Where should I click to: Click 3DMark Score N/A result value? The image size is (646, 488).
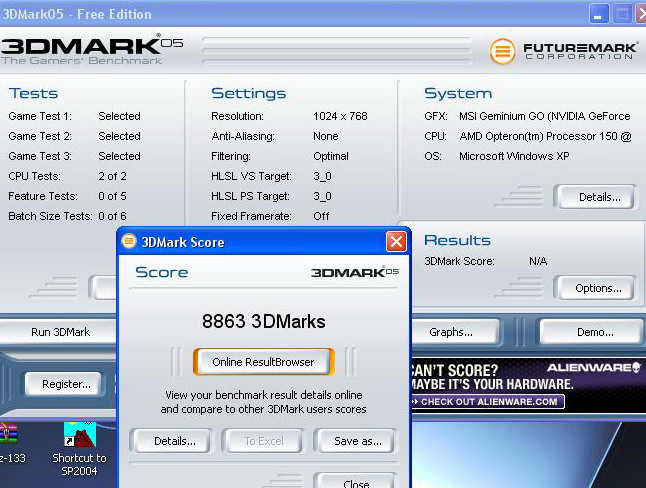click(x=538, y=261)
